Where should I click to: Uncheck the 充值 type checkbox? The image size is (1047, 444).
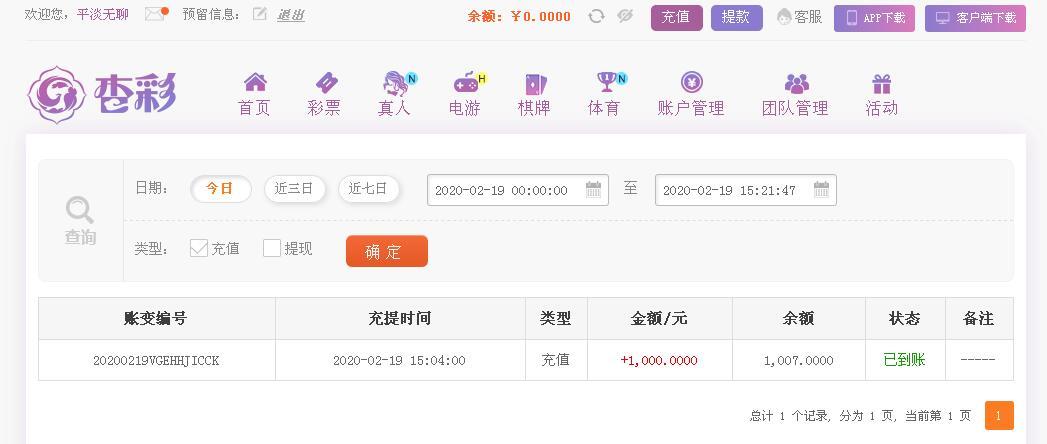[x=199, y=248]
